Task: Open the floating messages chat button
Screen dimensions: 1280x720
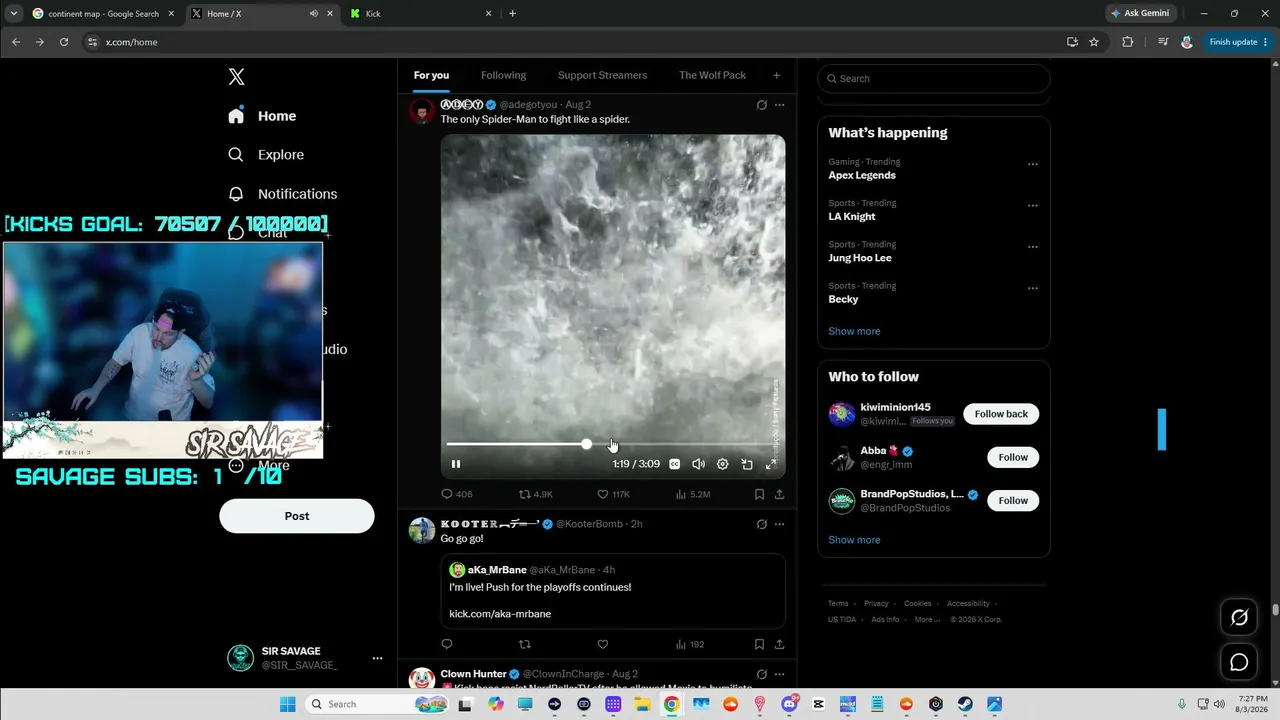Action: 1239,662
